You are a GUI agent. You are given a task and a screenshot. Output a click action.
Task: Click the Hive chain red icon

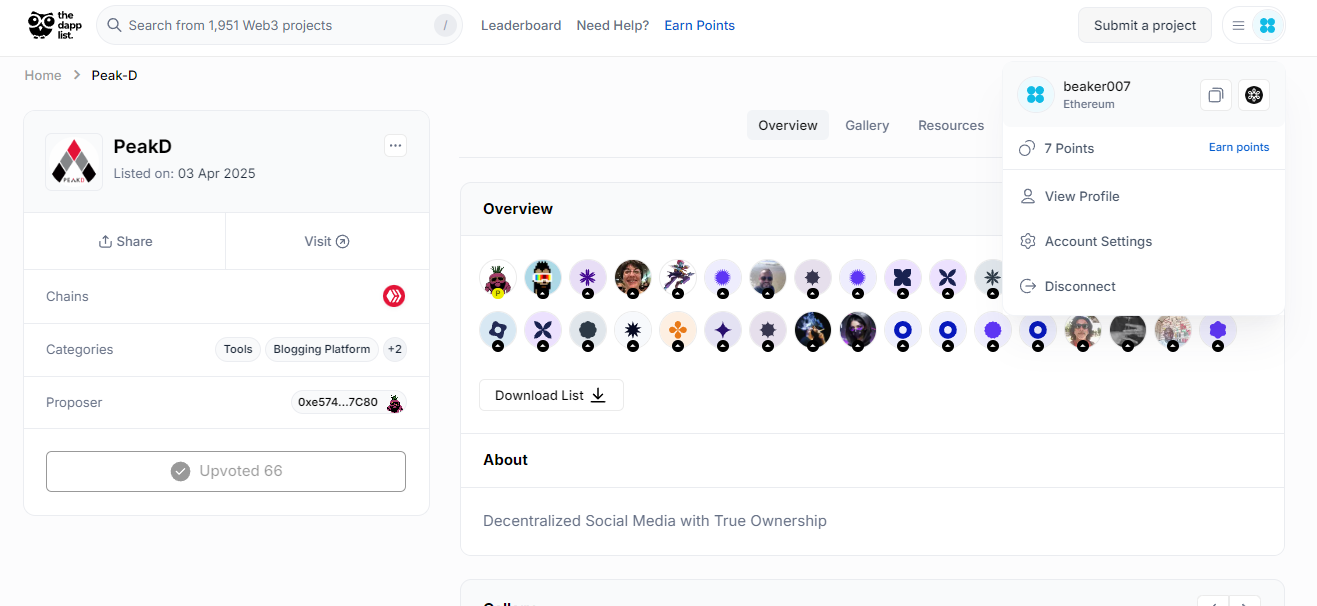394,296
